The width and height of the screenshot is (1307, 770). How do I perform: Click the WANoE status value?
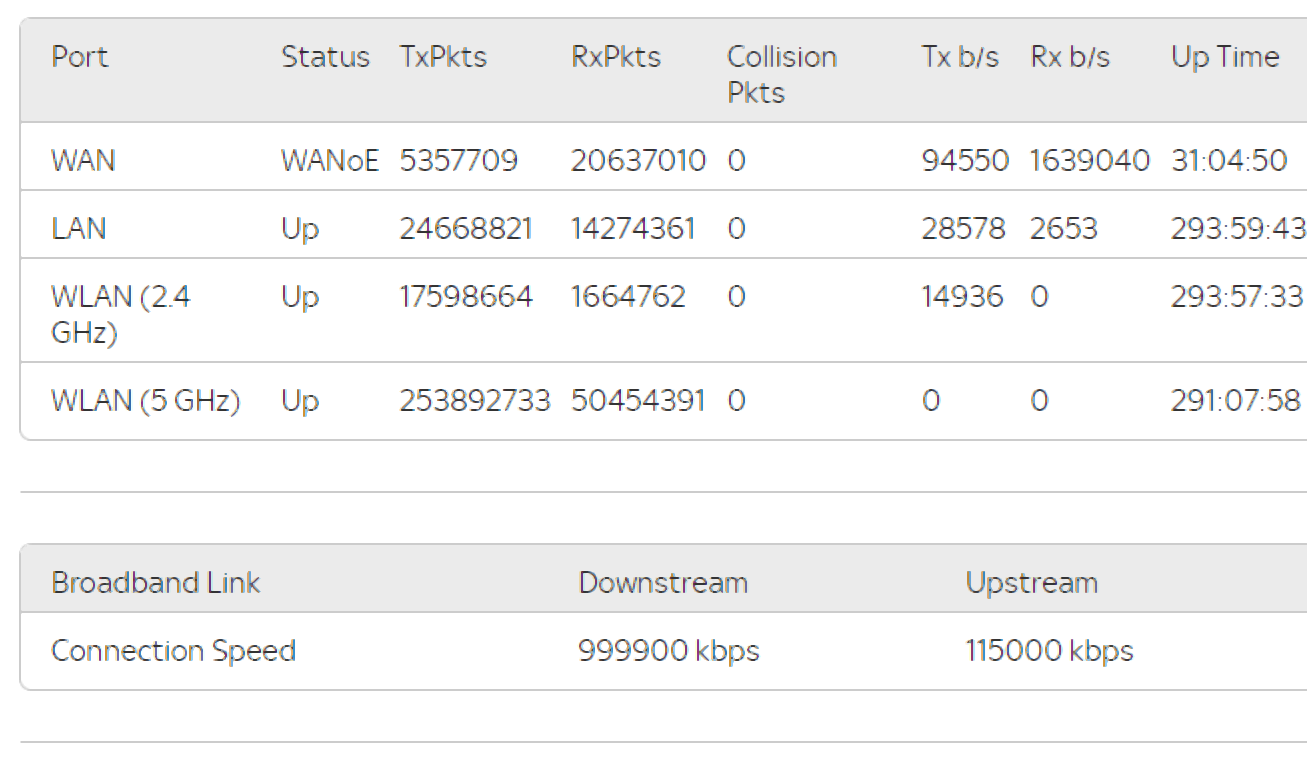coord(330,160)
